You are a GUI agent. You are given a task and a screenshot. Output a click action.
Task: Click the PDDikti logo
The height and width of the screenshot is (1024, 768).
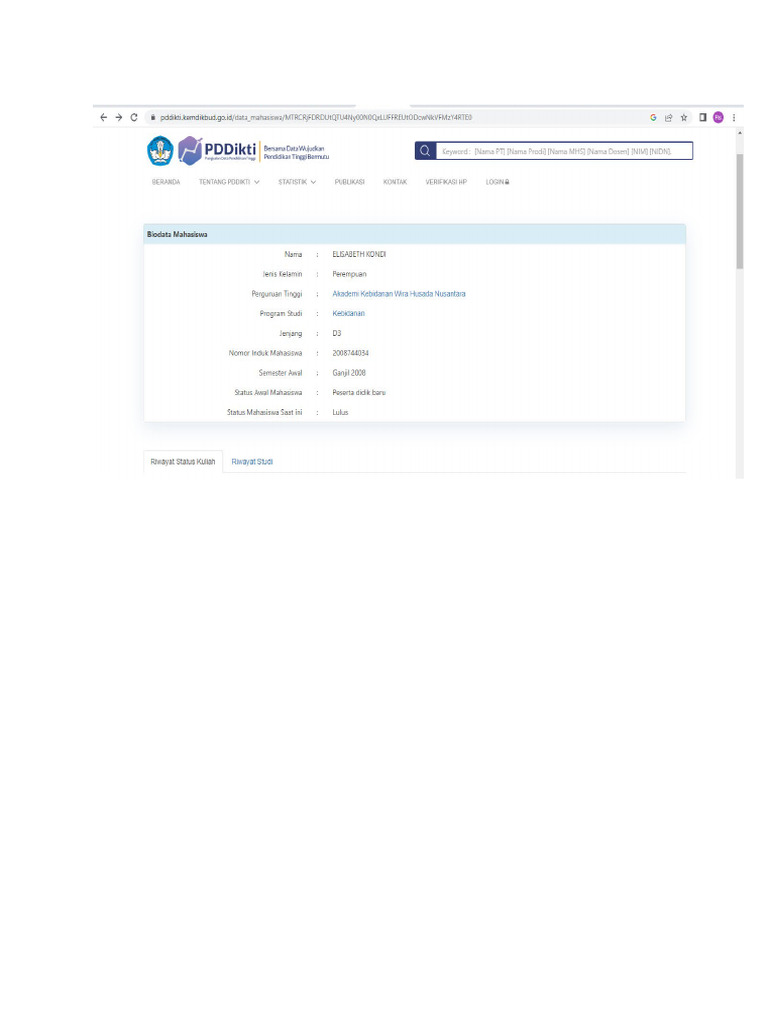coord(217,151)
